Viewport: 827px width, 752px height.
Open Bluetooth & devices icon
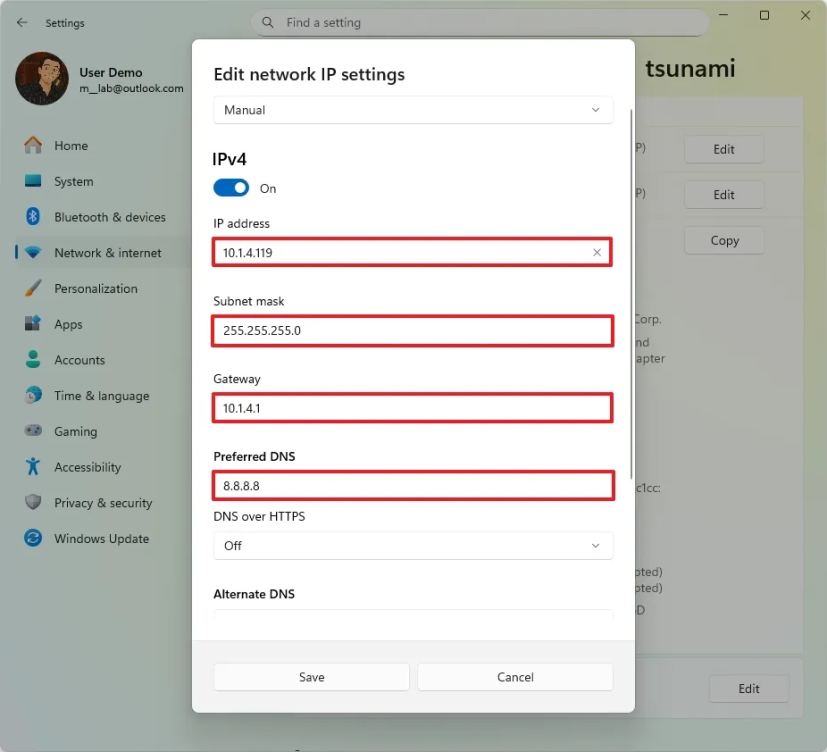(33, 217)
